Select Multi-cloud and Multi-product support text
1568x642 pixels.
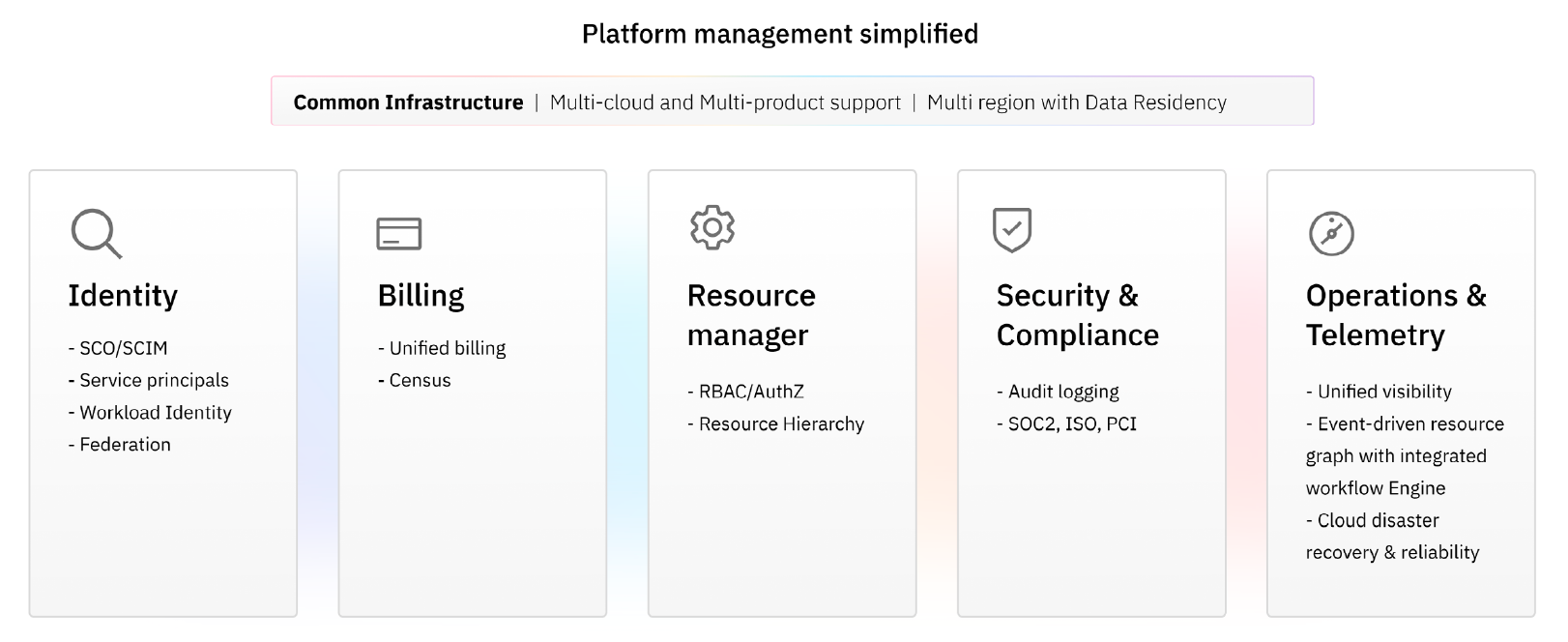[725, 102]
